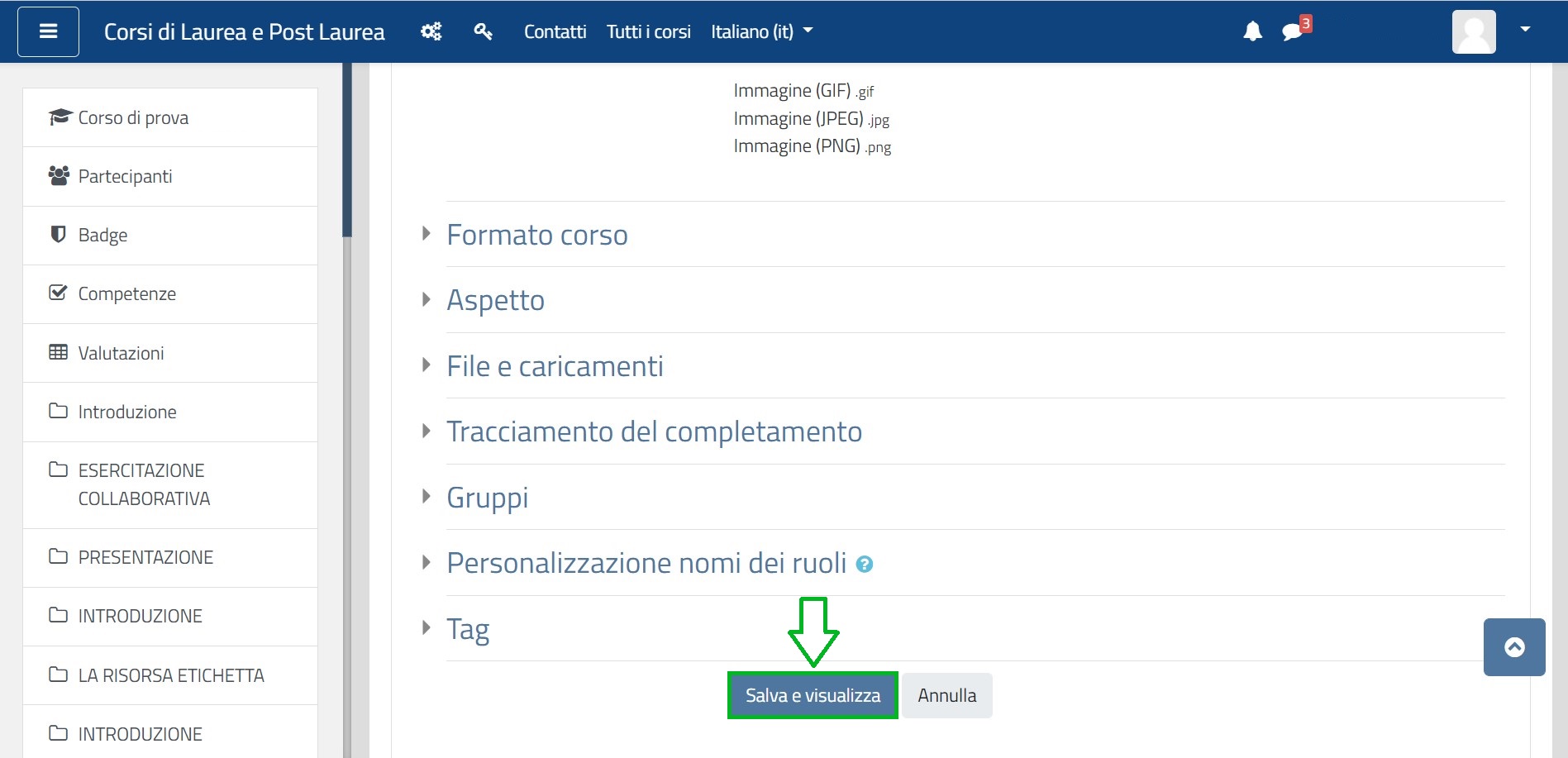Screen dimensions: 1568x758
Task: Open messages speech bubble icon
Action: 1292,32
